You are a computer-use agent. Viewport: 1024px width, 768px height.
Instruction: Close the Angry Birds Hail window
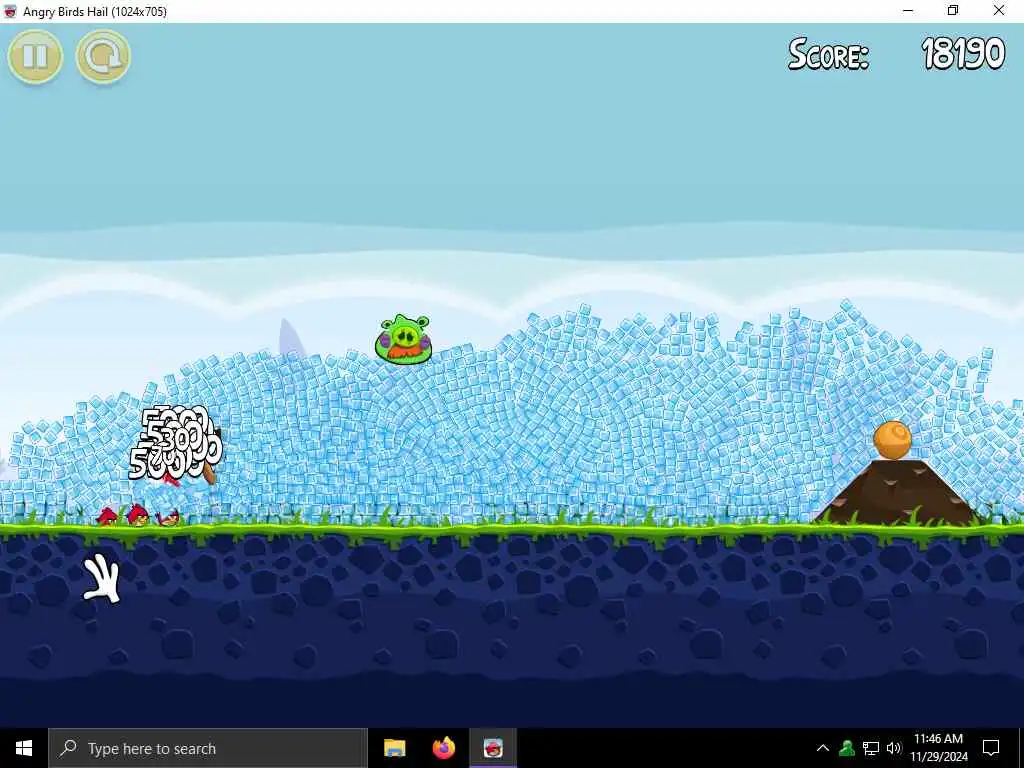(999, 11)
